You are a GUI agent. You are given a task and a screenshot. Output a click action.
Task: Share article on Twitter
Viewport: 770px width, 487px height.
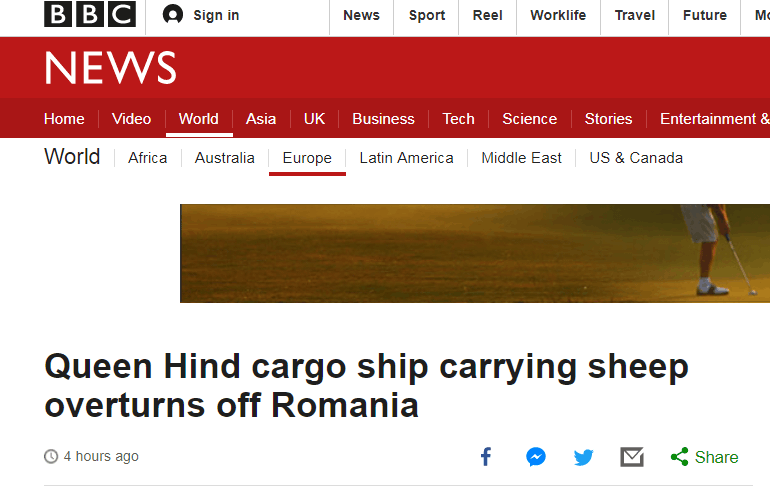tap(583, 457)
